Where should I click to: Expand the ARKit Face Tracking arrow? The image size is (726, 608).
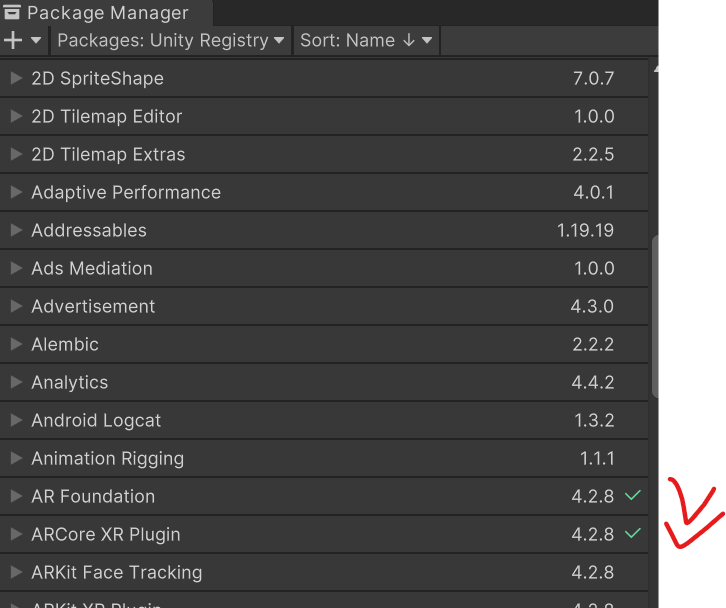pyautogui.click(x=16, y=572)
